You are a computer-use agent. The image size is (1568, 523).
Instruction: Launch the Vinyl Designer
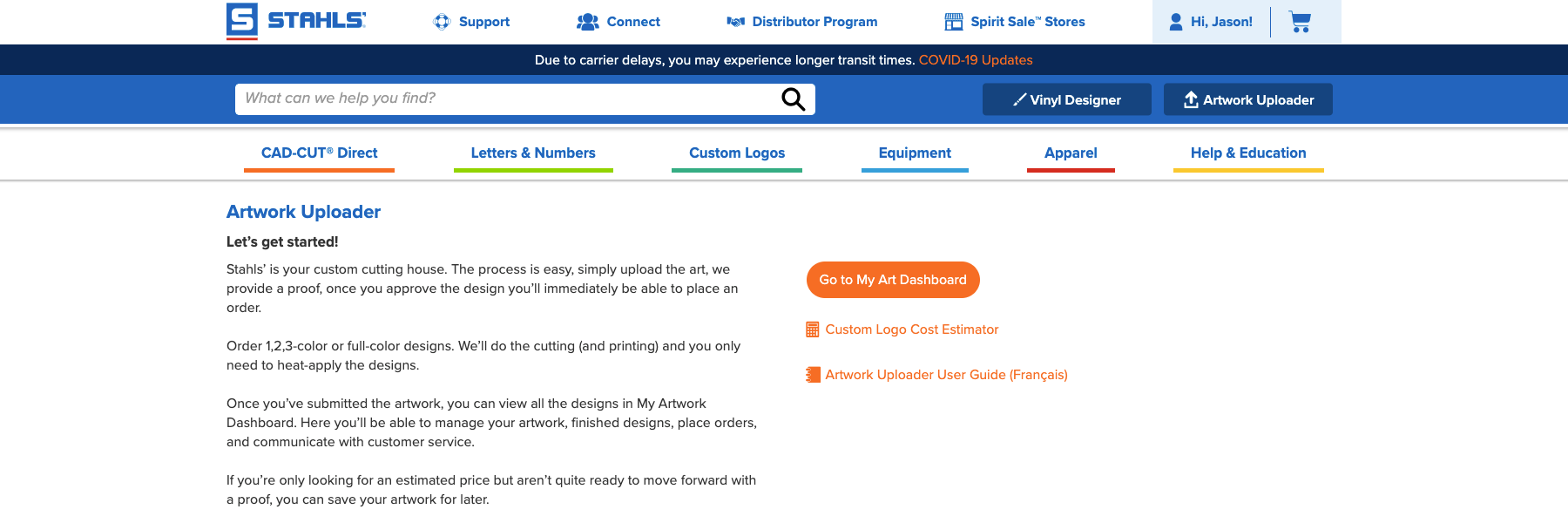1067,99
